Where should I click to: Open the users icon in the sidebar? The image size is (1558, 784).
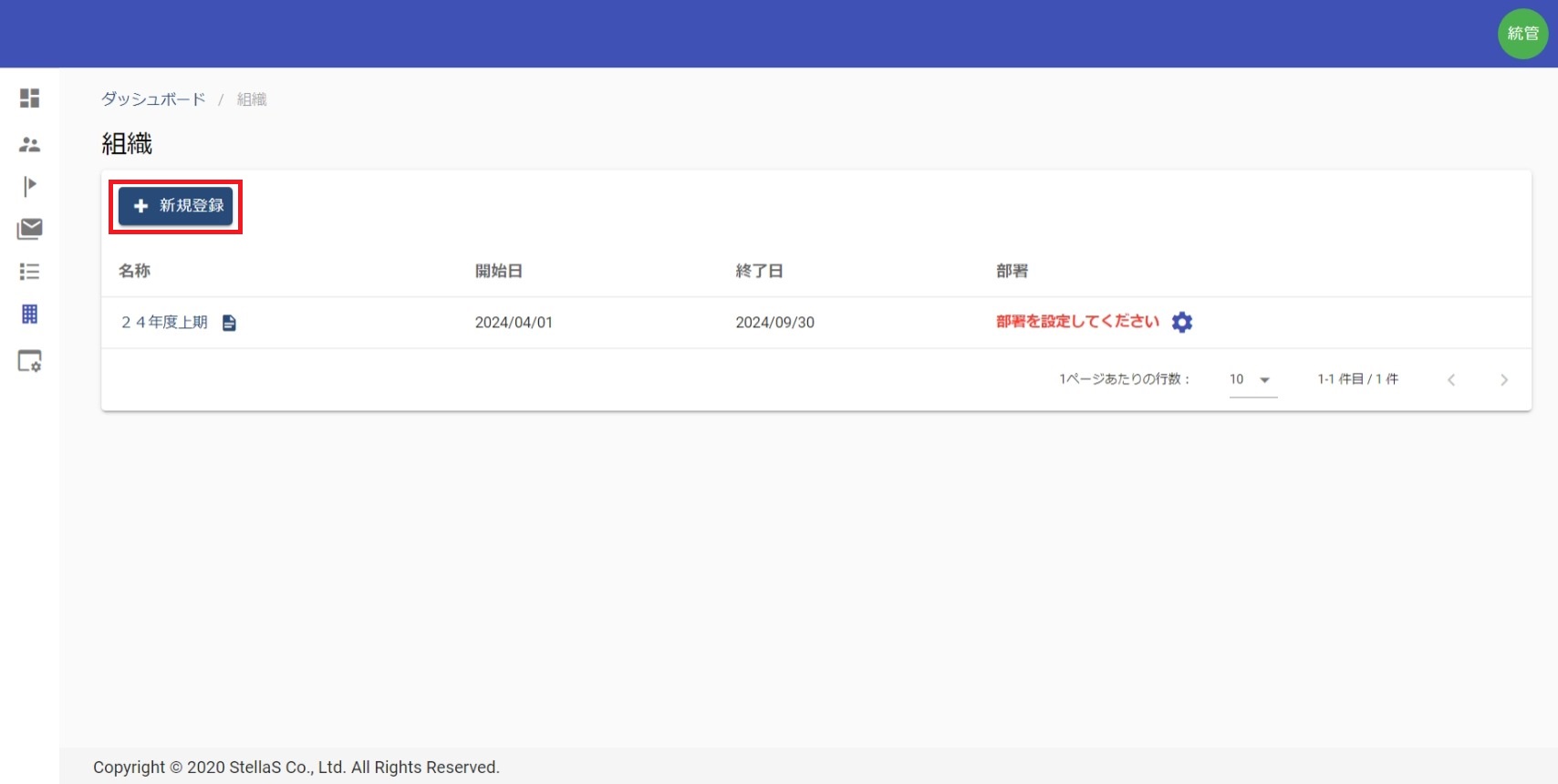29,144
